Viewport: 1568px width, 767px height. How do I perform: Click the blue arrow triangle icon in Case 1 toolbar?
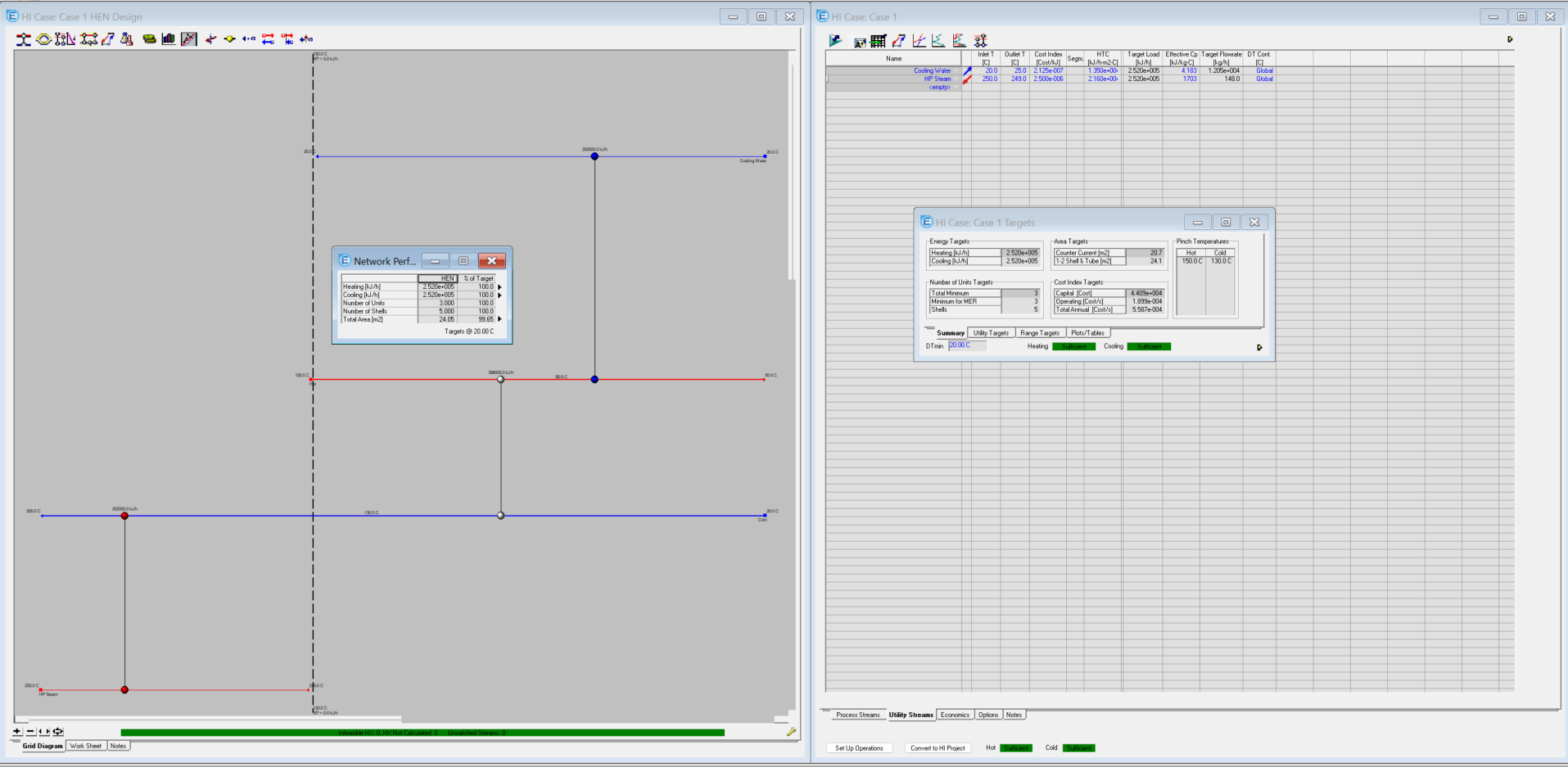[835, 40]
